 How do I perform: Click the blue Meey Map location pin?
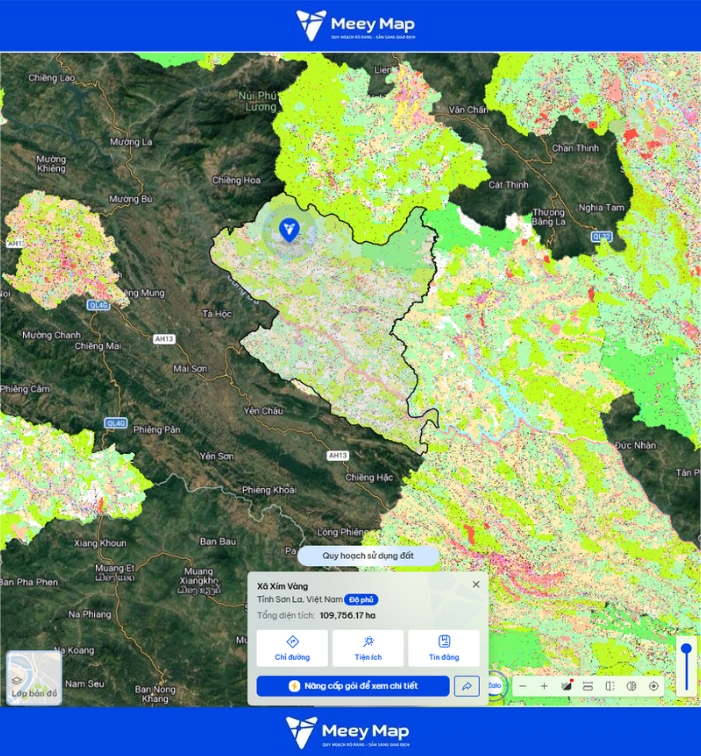pos(289,230)
